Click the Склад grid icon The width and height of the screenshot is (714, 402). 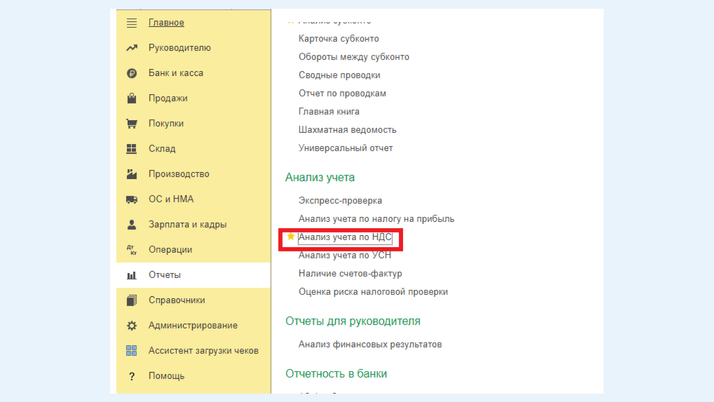pyautogui.click(x=132, y=149)
